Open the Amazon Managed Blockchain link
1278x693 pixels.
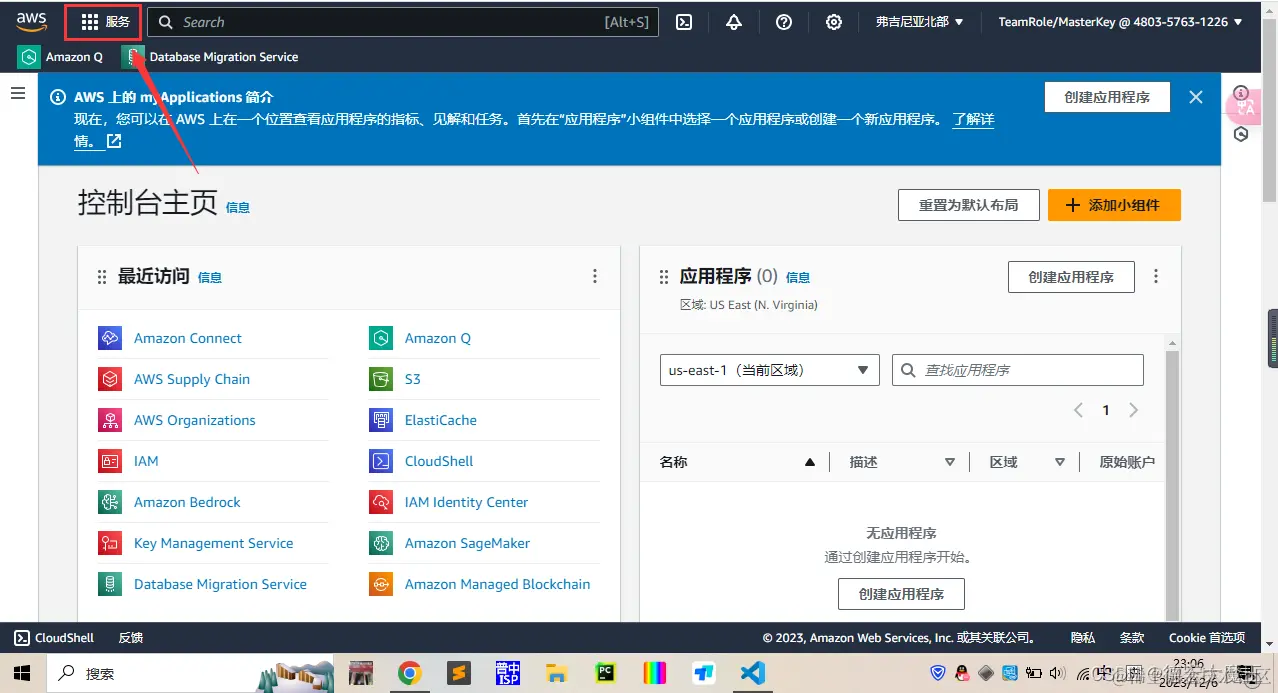click(x=497, y=584)
